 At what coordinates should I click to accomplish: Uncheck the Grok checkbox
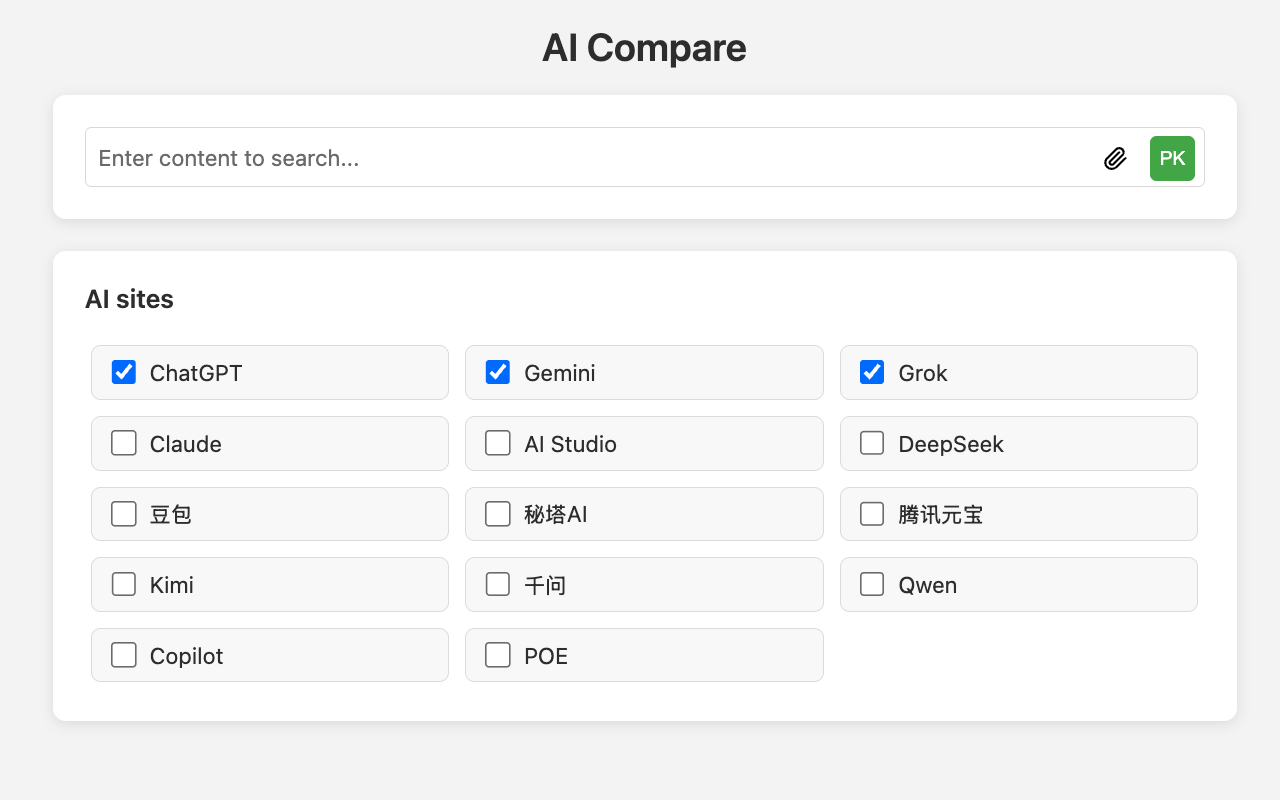872,372
